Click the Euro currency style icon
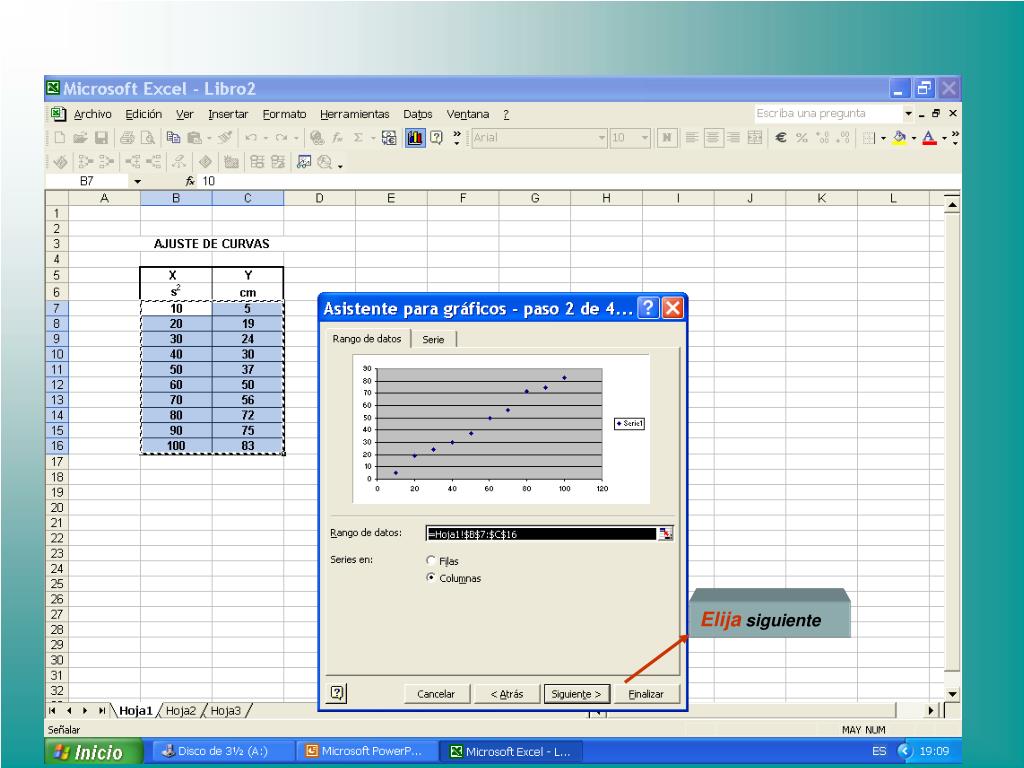Image resolution: width=1024 pixels, height=768 pixels. coord(781,137)
